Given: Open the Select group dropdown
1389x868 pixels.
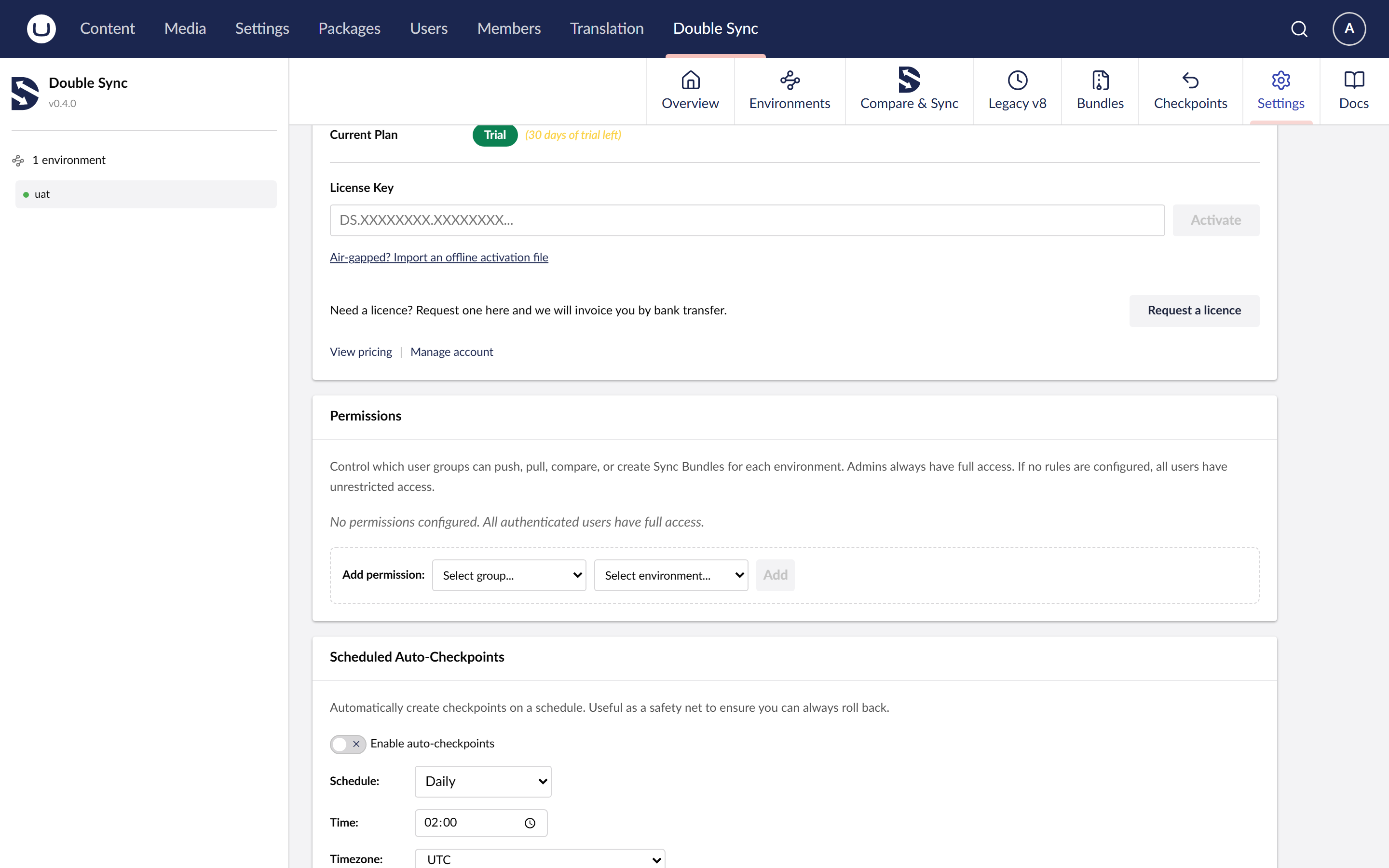Looking at the screenshot, I should [509, 575].
